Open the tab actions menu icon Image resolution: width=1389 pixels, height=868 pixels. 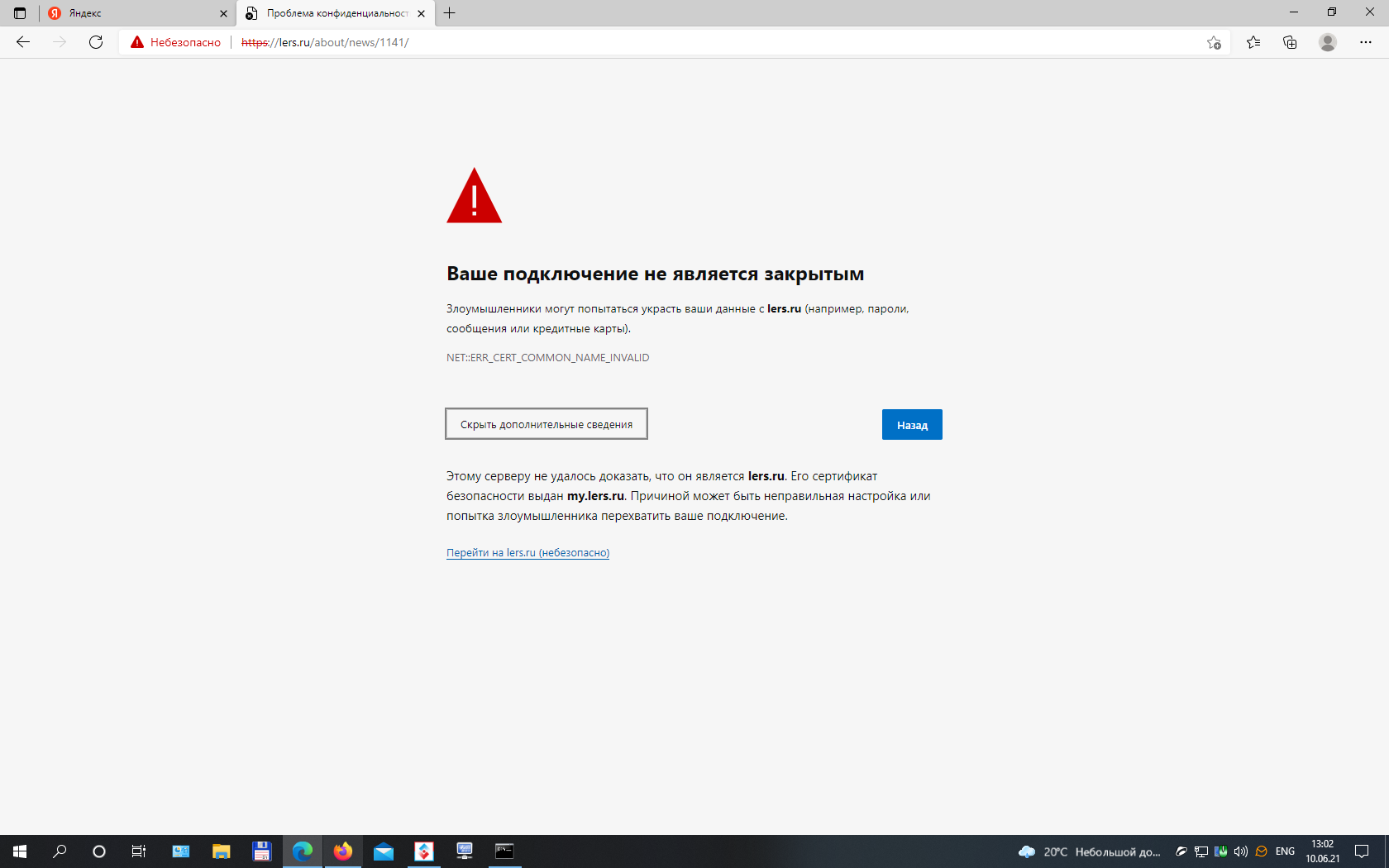20,13
